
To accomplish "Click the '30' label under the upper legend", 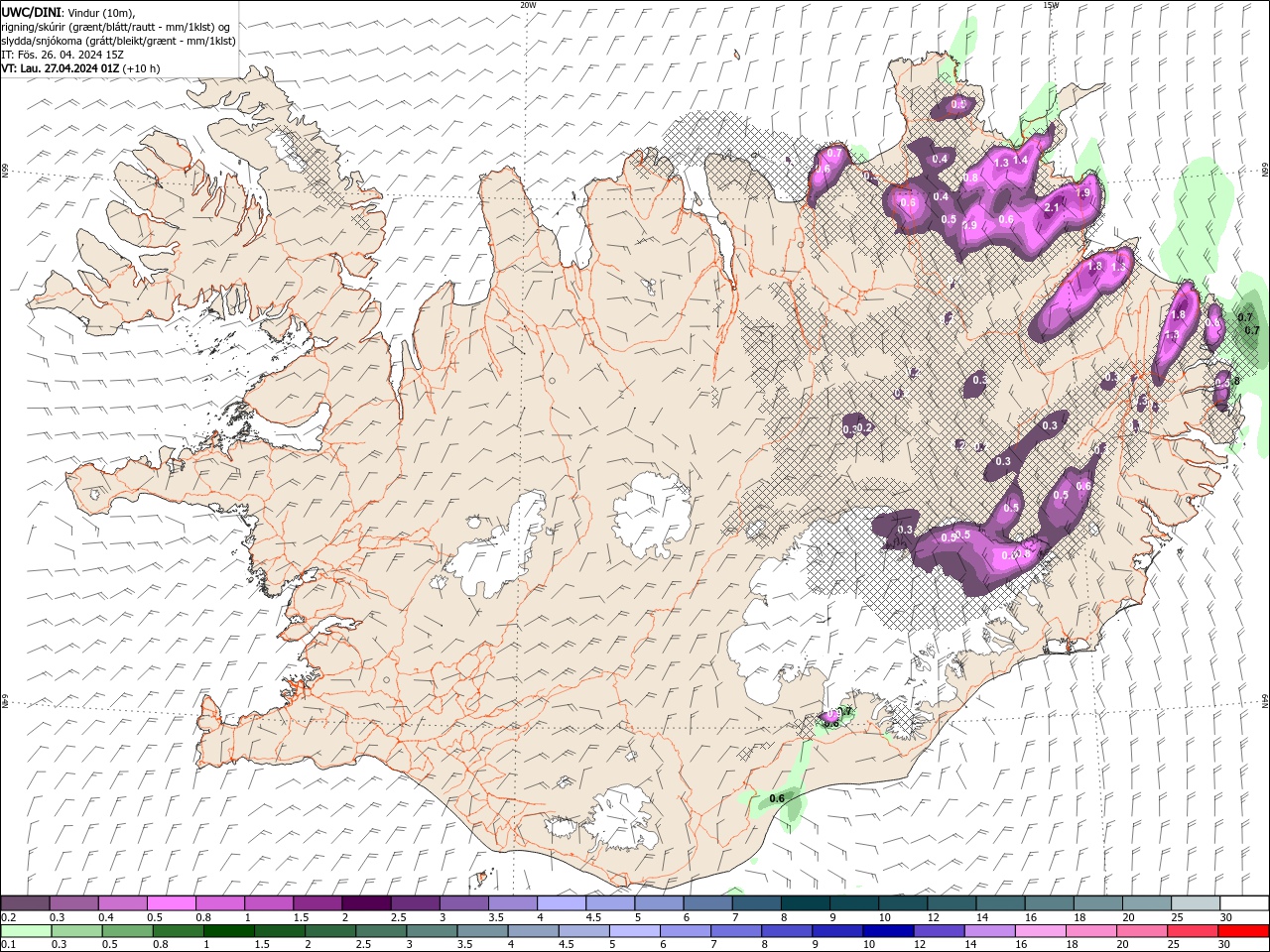I will (x=1226, y=917).
